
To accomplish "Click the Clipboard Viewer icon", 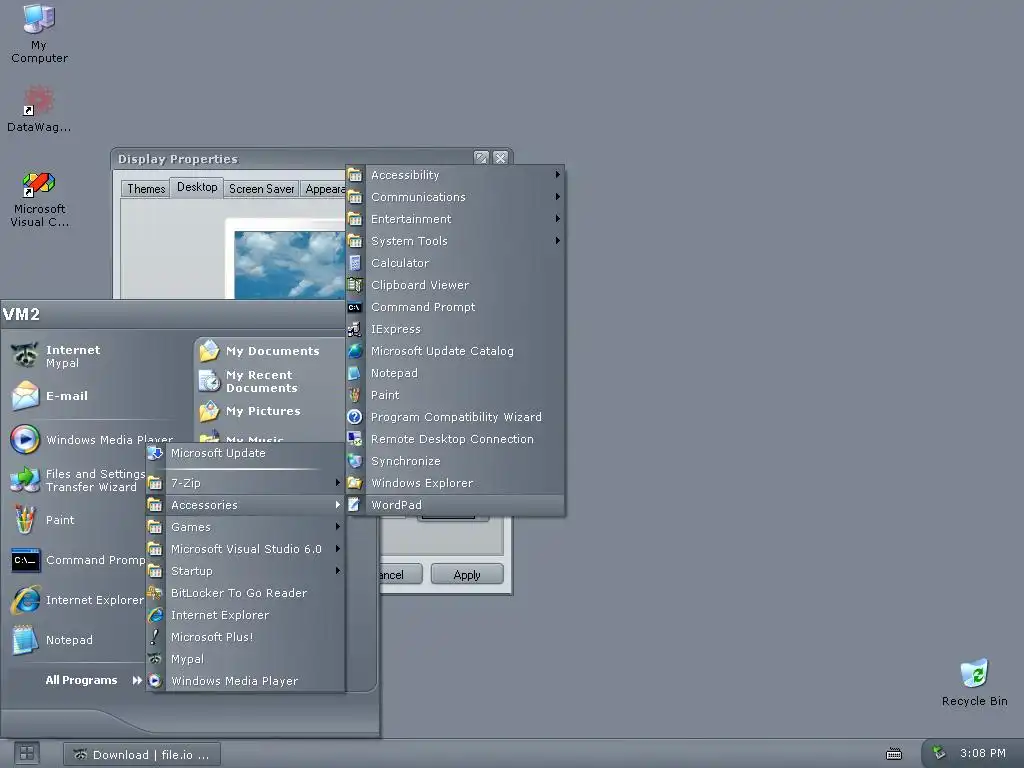I will [x=355, y=285].
